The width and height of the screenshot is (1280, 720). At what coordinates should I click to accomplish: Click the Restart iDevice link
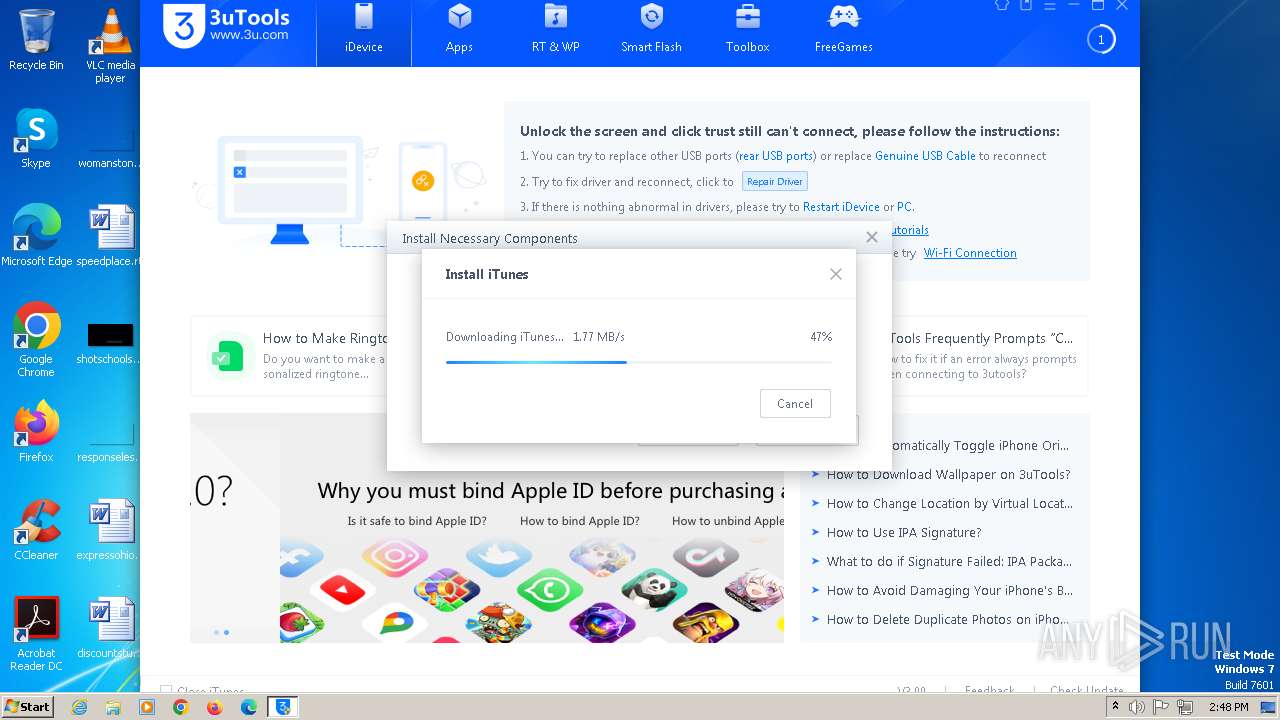click(x=841, y=207)
